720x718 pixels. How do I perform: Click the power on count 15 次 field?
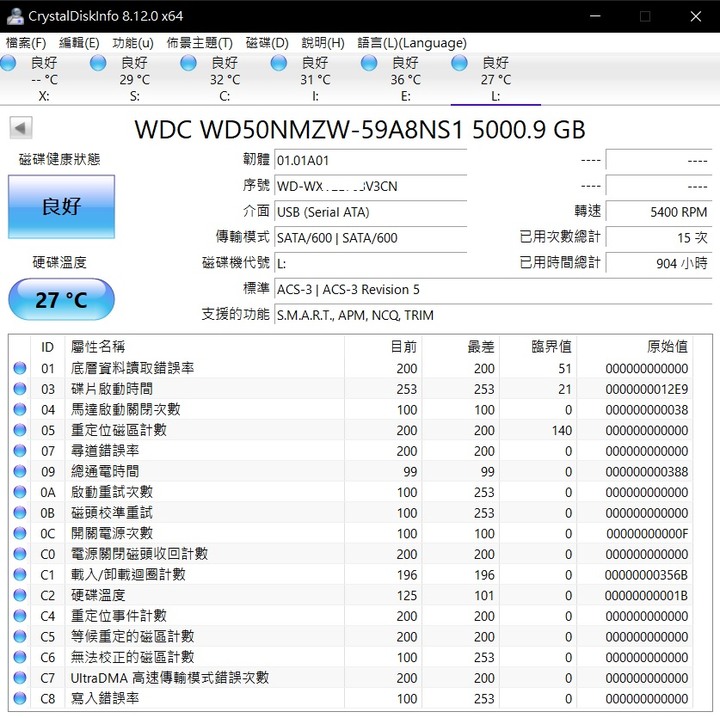659,238
